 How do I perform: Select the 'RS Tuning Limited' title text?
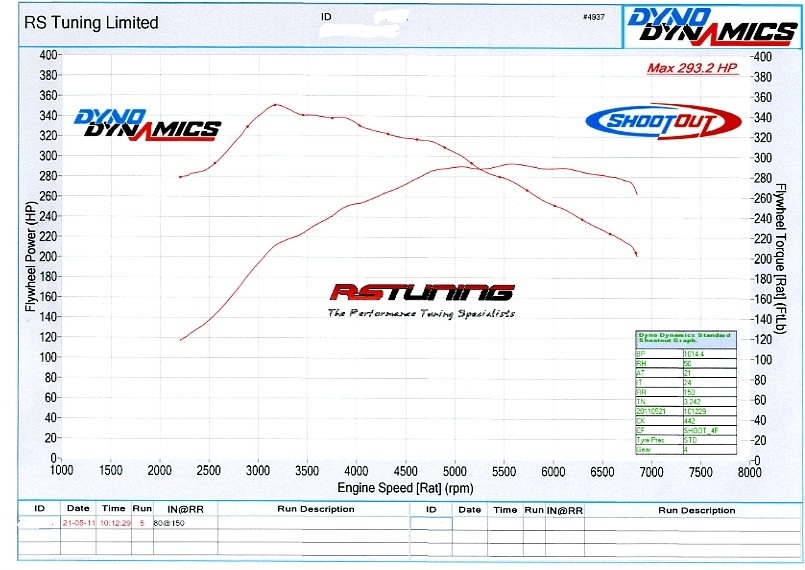point(91,23)
